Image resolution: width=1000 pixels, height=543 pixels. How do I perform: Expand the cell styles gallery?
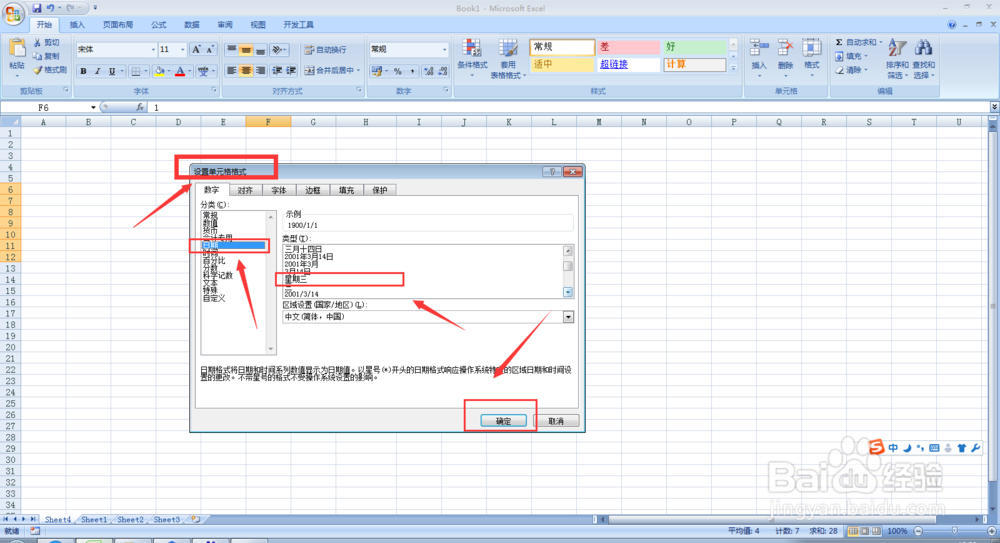733,68
